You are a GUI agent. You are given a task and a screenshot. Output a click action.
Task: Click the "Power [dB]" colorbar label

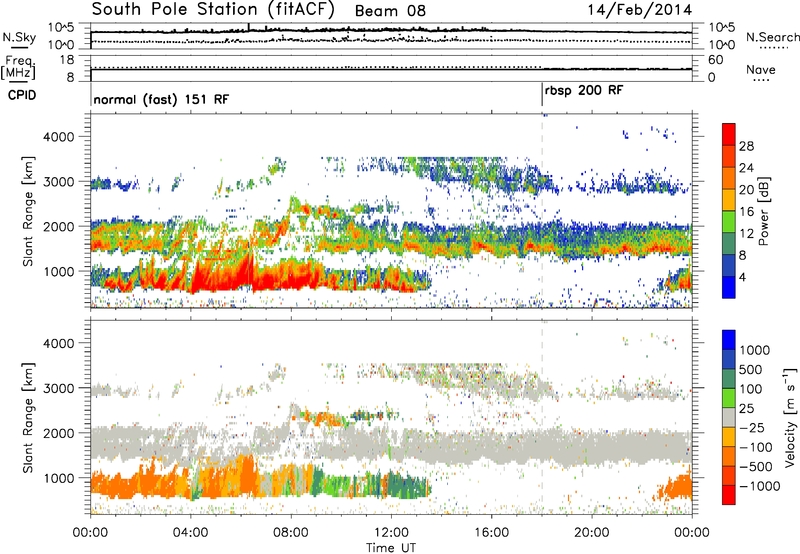click(764, 211)
